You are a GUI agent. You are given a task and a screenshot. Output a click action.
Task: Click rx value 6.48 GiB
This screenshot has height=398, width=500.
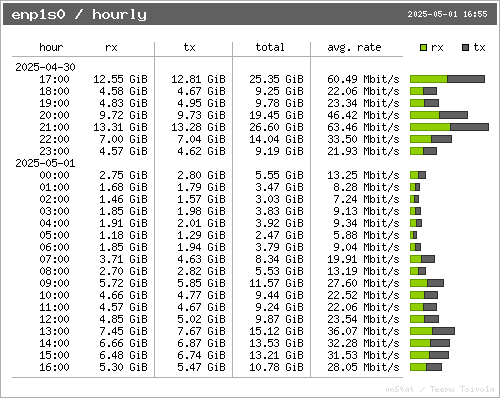pyautogui.click(x=123, y=355)
